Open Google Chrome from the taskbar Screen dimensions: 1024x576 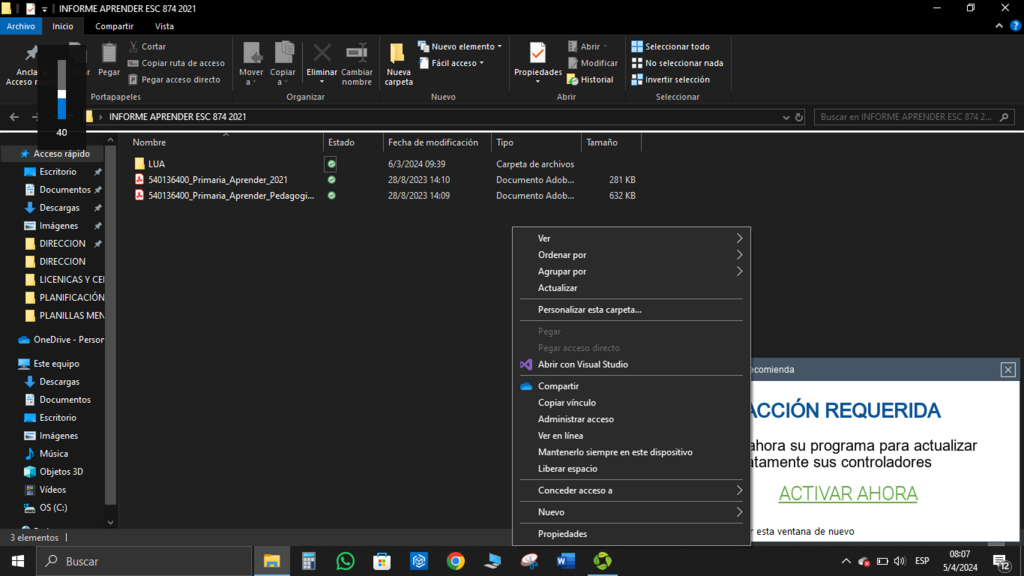pyautogui.click(x=456, y=561)
